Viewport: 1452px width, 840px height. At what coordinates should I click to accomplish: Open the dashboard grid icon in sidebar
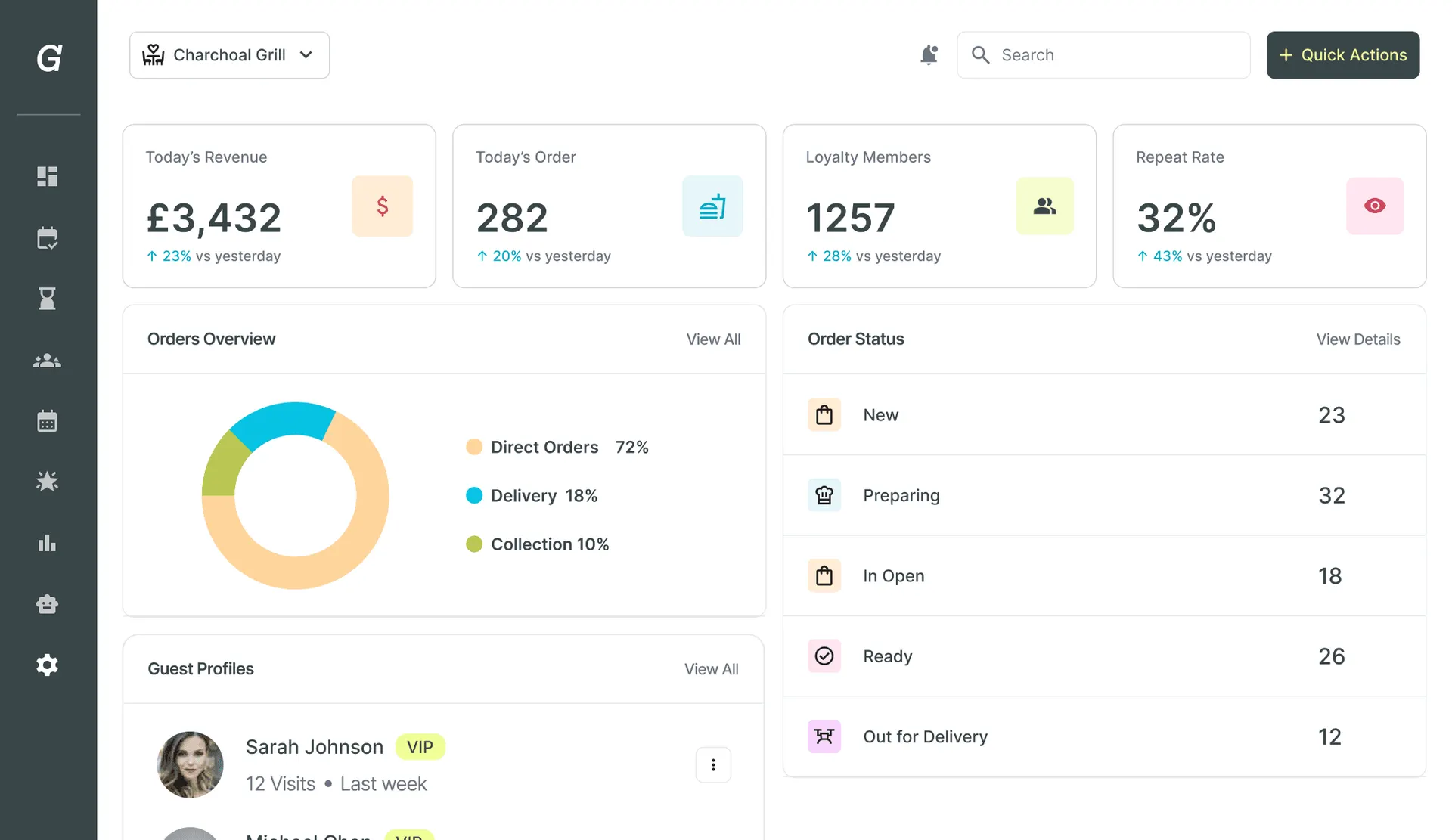(47, 176)
